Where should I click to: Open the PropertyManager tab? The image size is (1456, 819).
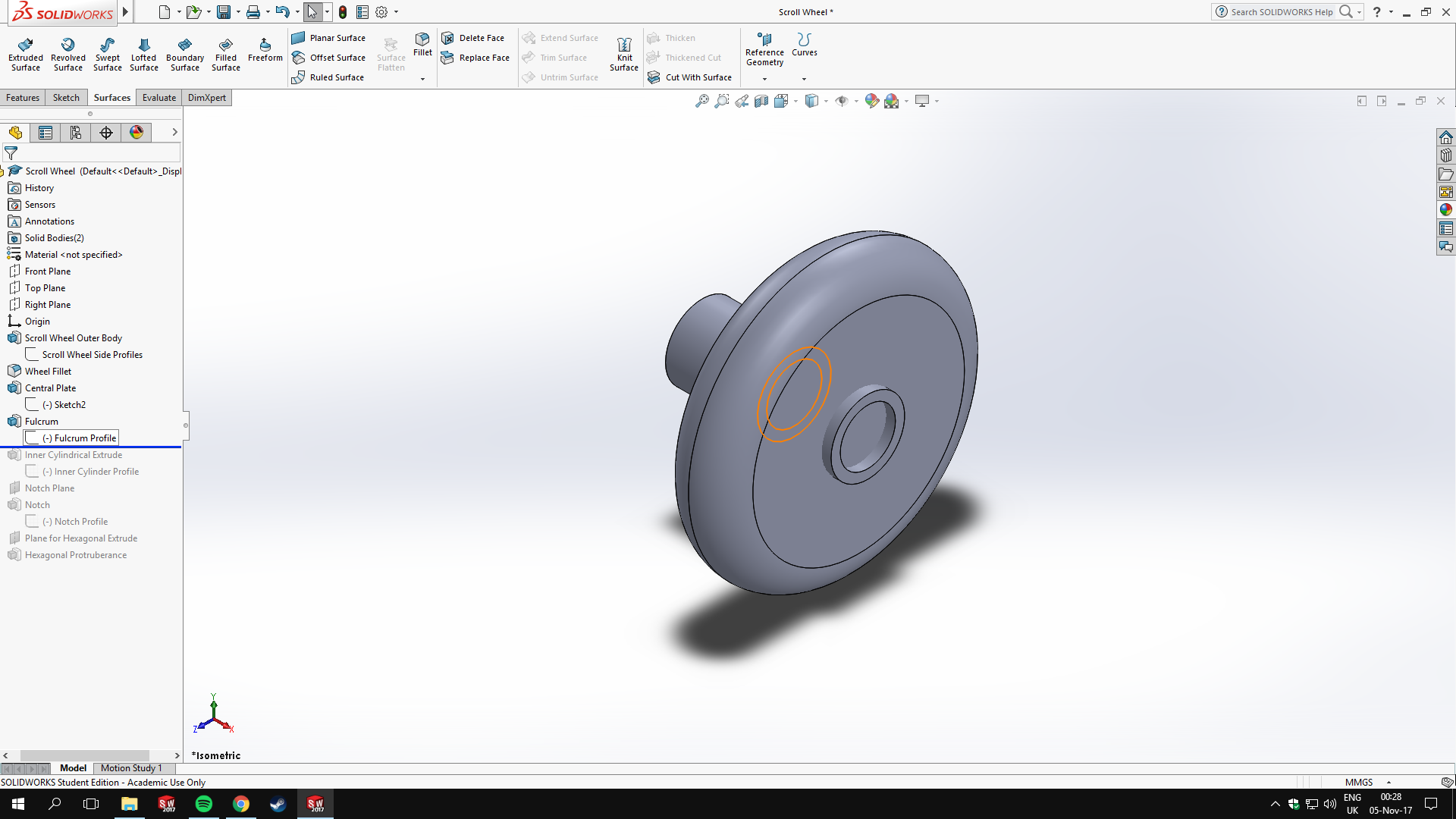coord(45,133)
